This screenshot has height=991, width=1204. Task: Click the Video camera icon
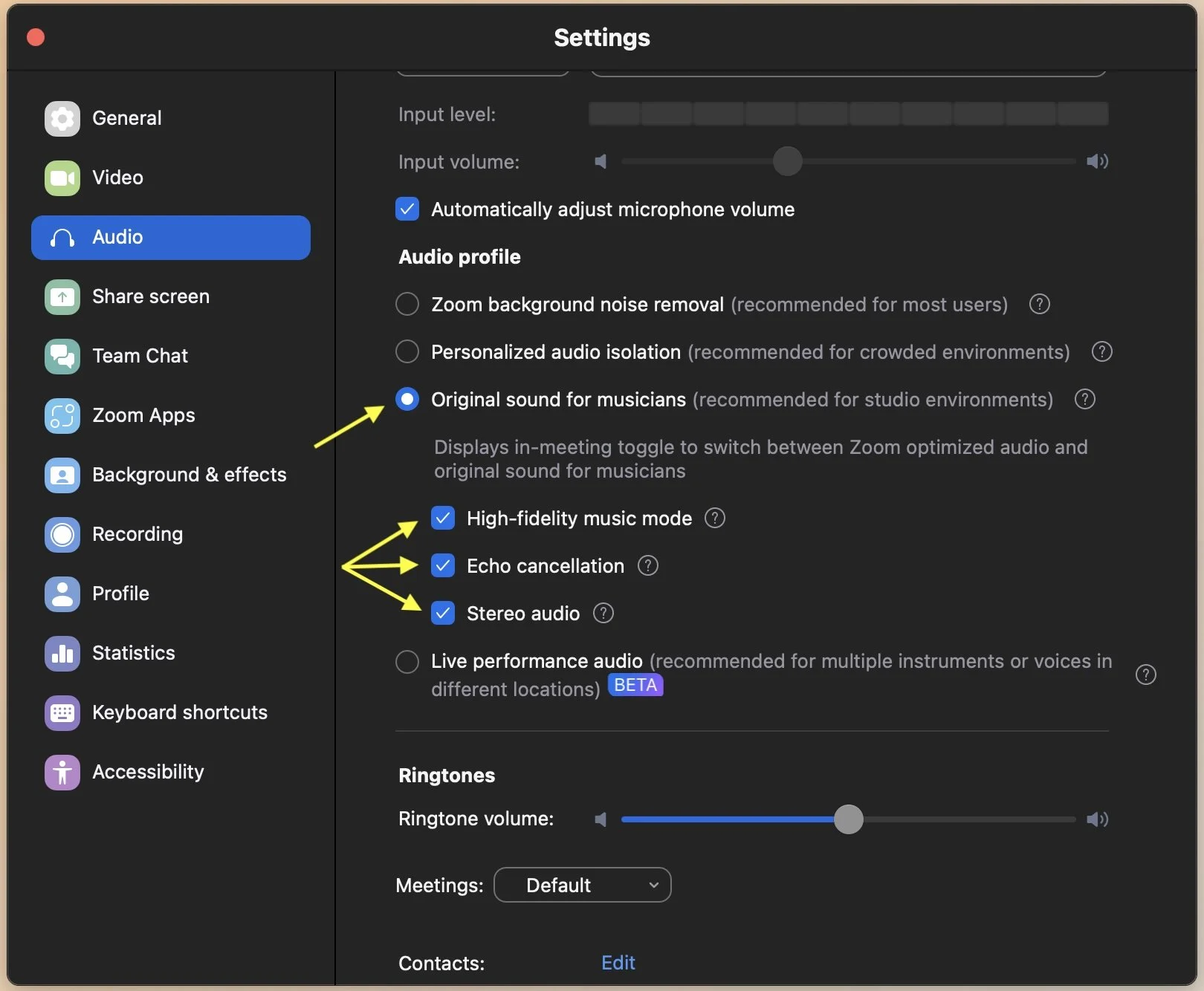click(x=62, y=178)
